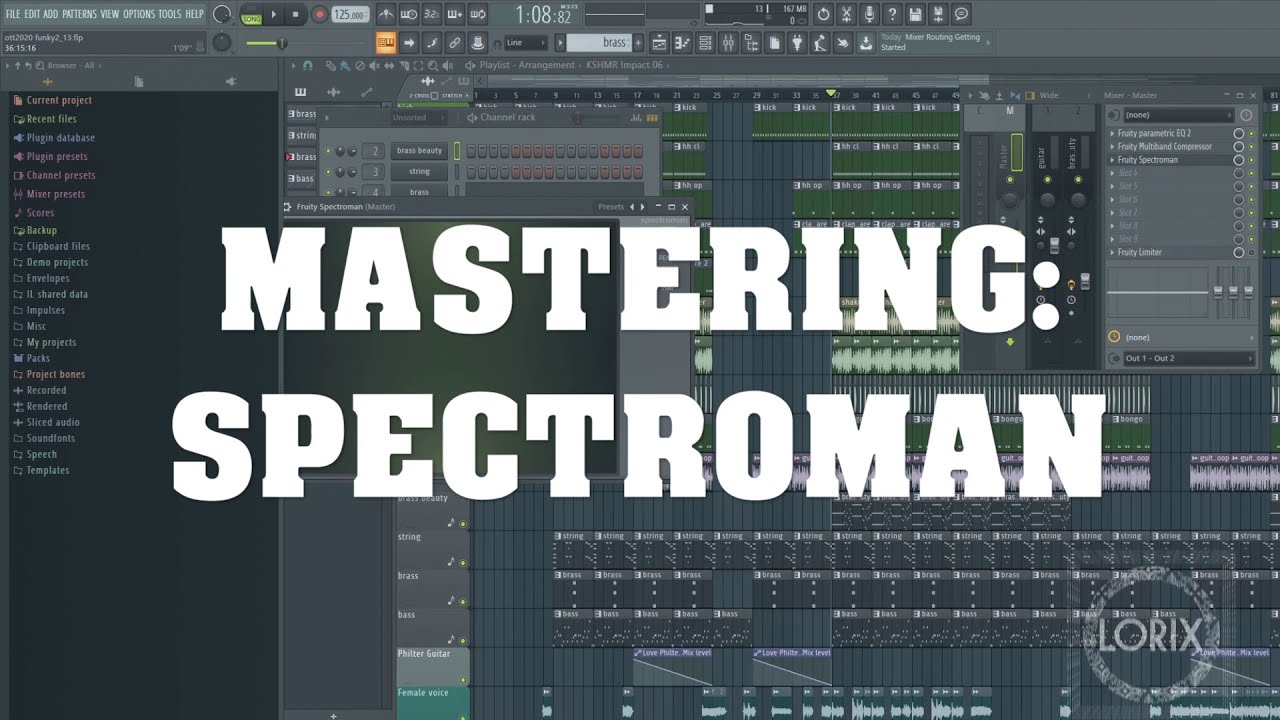Open the Templates folder
Screen dimensions: 1280x720
pyautogui.click(x=48, y=470)
